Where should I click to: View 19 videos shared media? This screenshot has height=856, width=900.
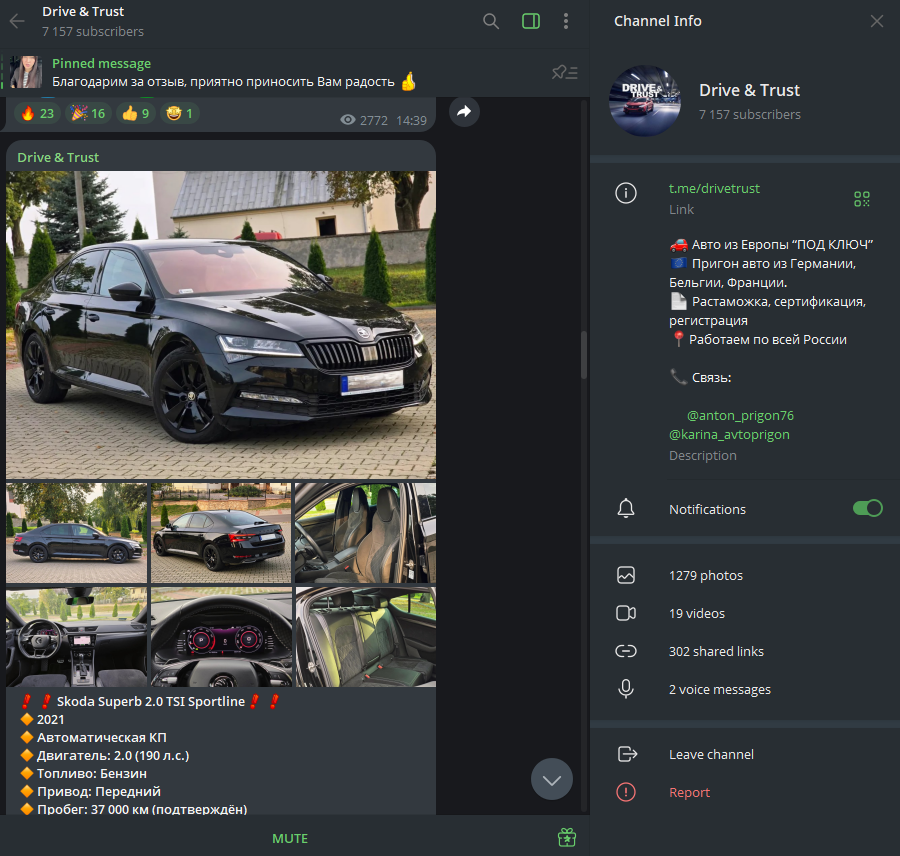coord(696,614)
